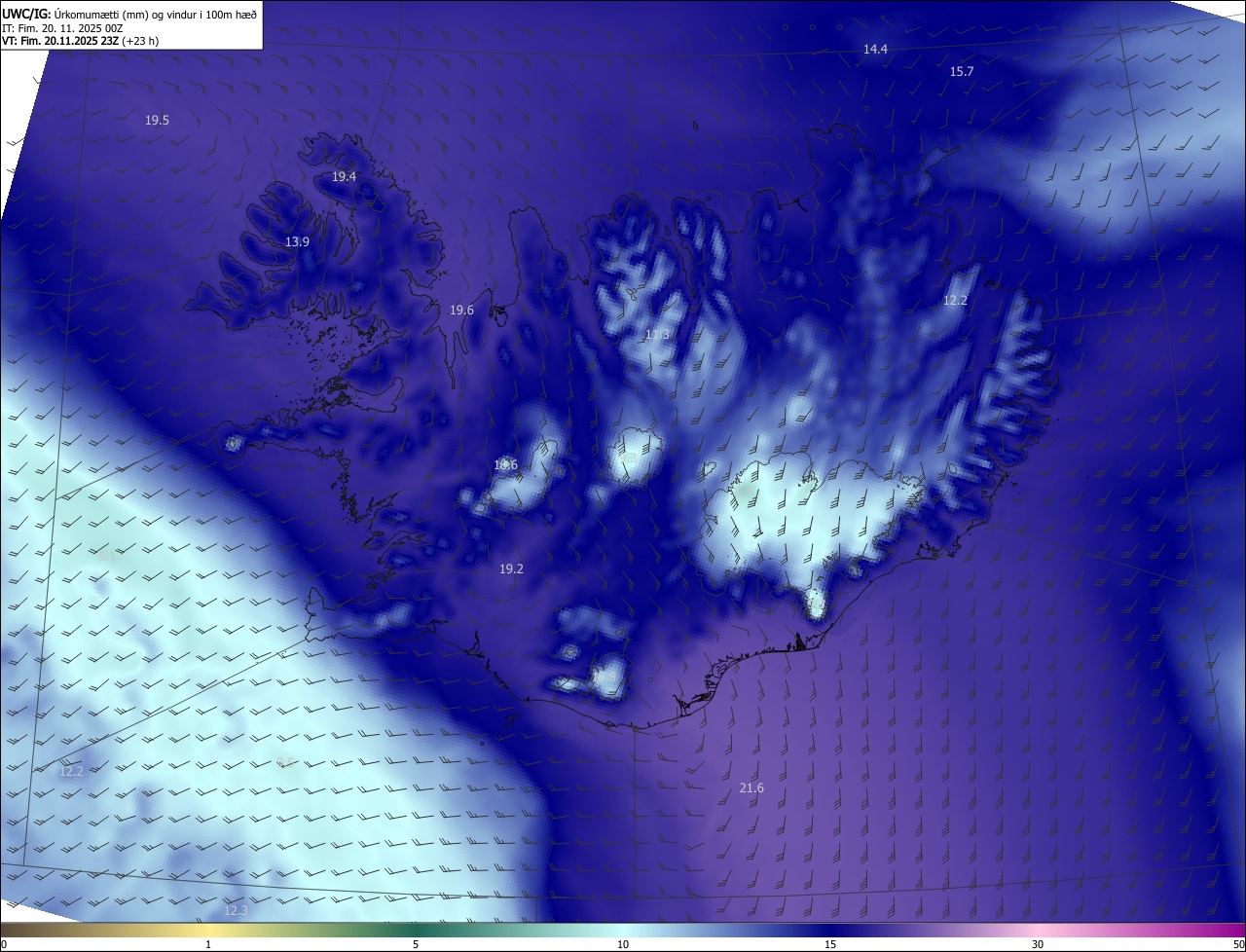Click the 19.6 value label

tap(461, 311)
